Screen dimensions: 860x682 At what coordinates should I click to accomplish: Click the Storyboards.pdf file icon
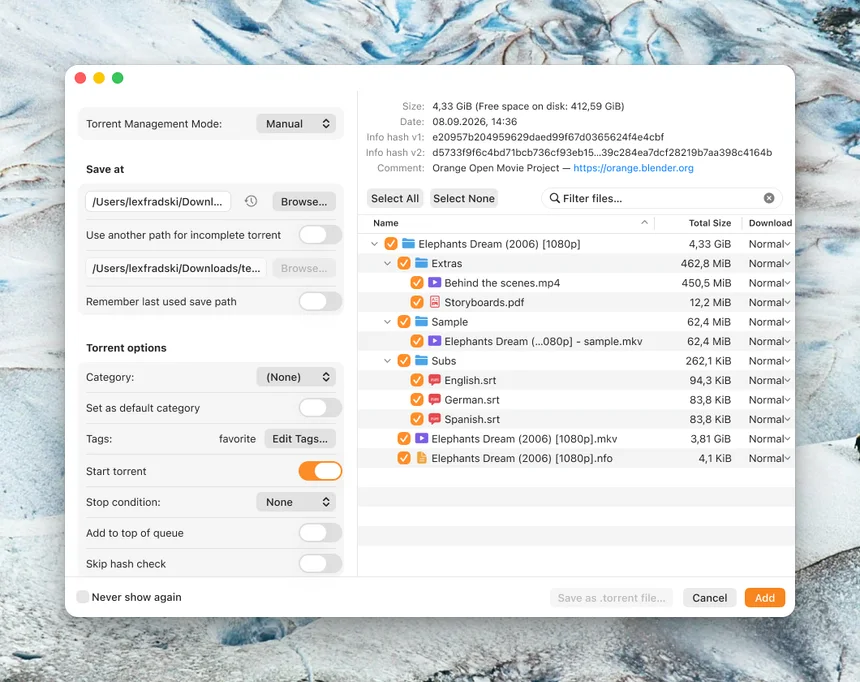click(434, 302)
